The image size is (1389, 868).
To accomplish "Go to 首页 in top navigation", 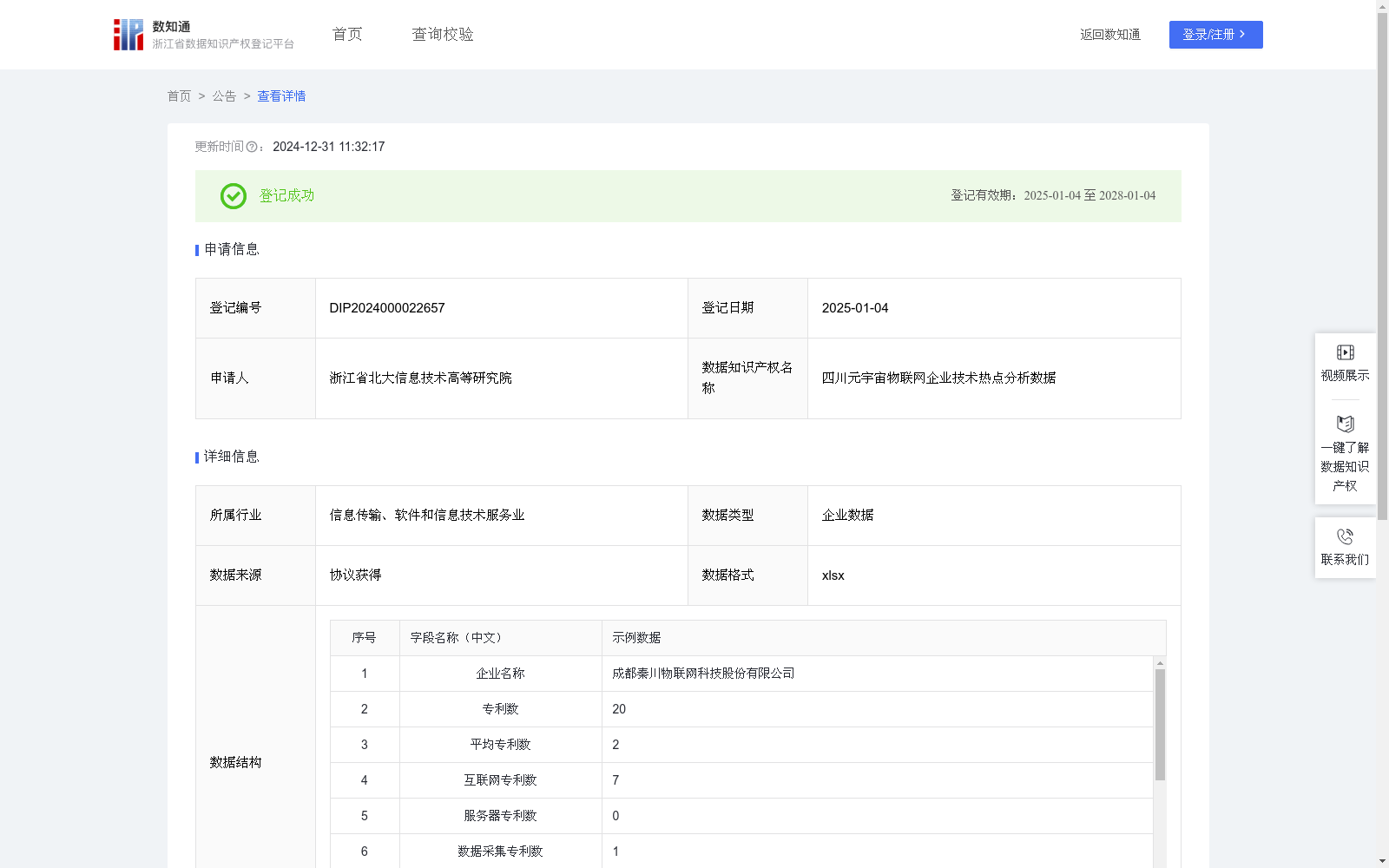I will pos(347,34).
